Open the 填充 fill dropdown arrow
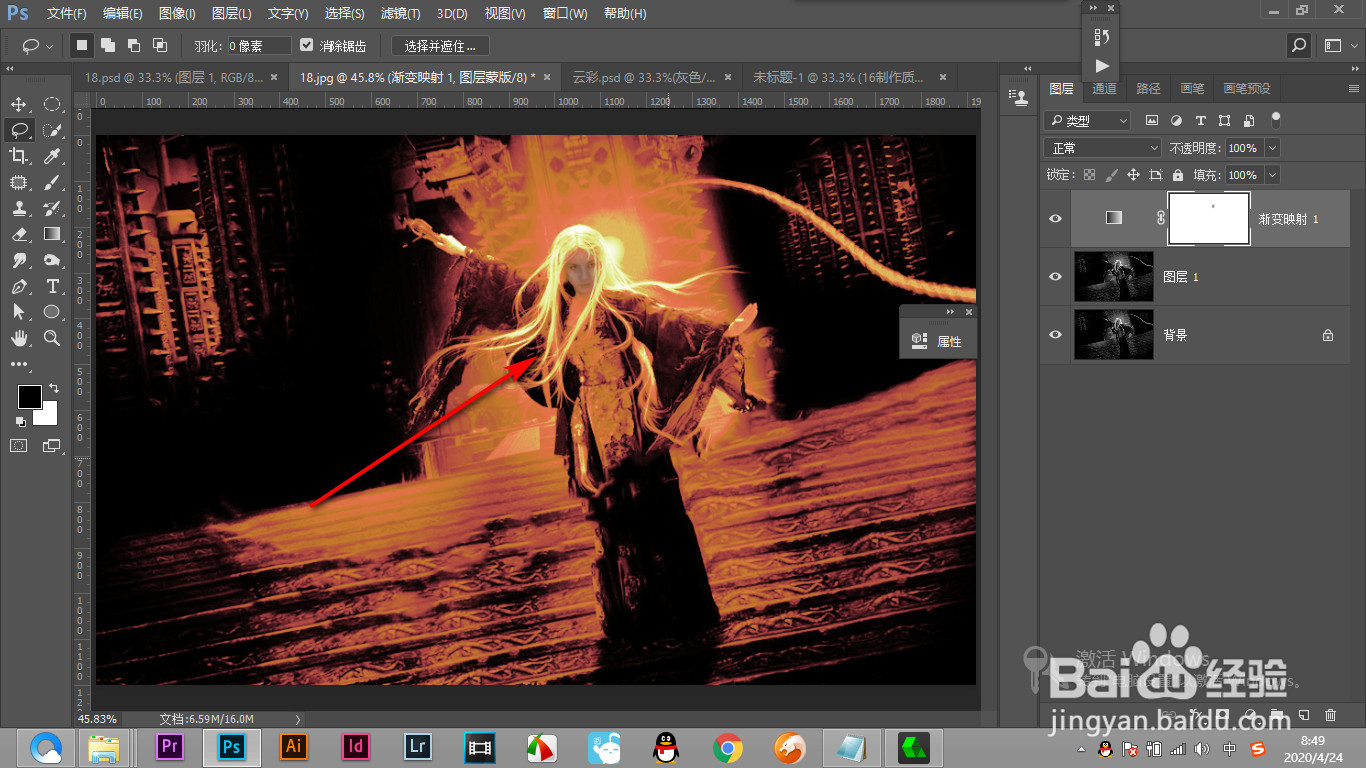 click(1272, 174)
